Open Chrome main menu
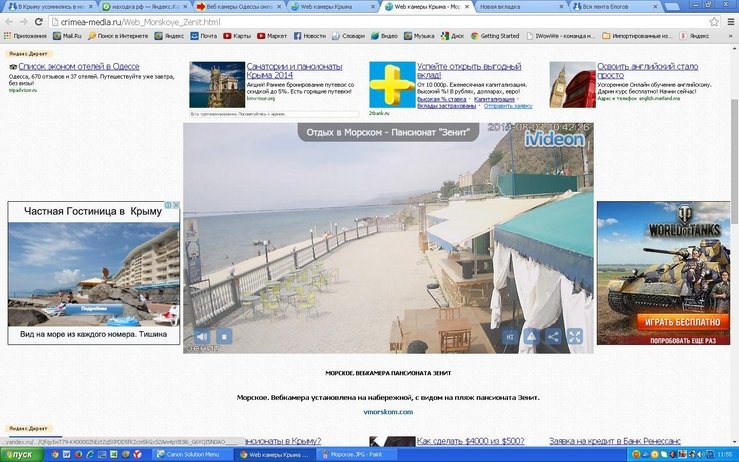This screenshot has height=462, width=739. click(x=731, y=22)
